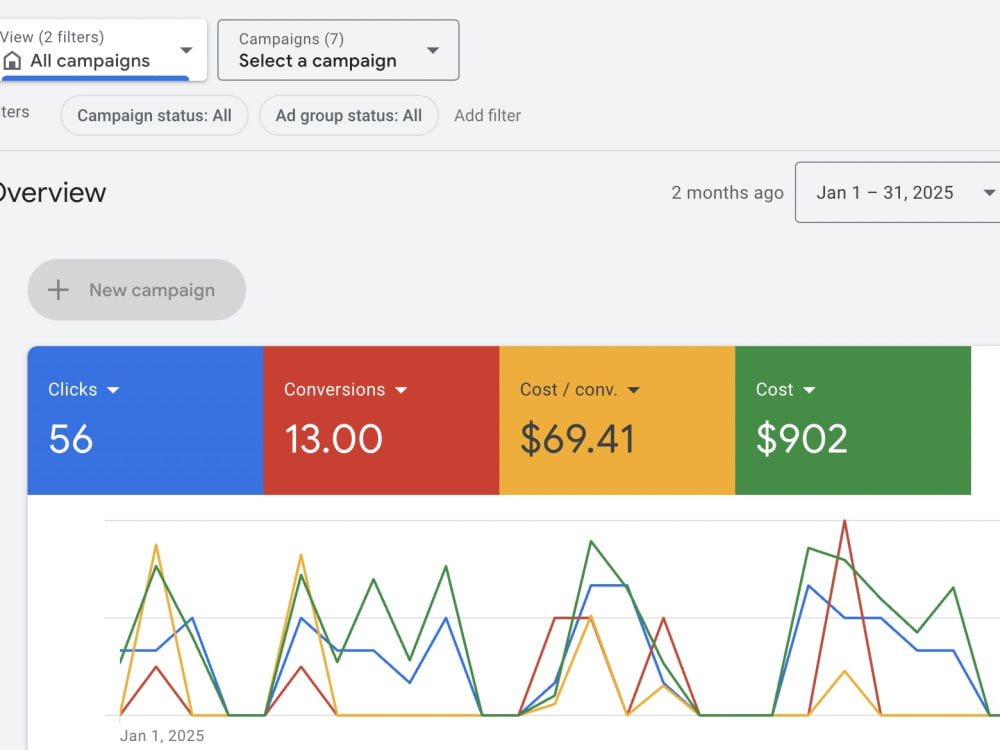Click the Overview page heading
Viewport: 1000px width, 750px height.
click(x=52, y=193)
